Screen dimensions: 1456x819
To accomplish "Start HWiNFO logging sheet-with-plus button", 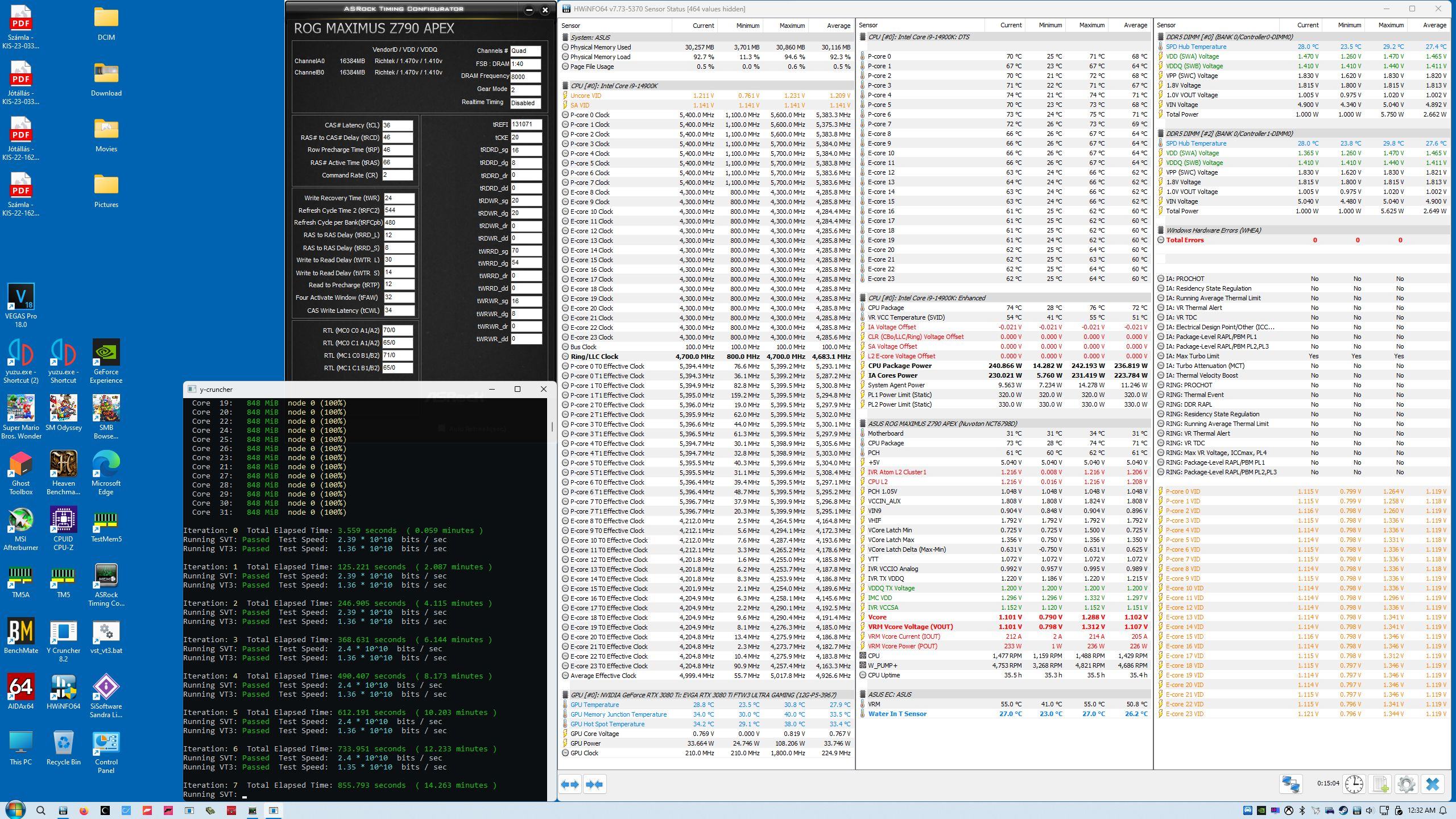I will pos(1380,784).
